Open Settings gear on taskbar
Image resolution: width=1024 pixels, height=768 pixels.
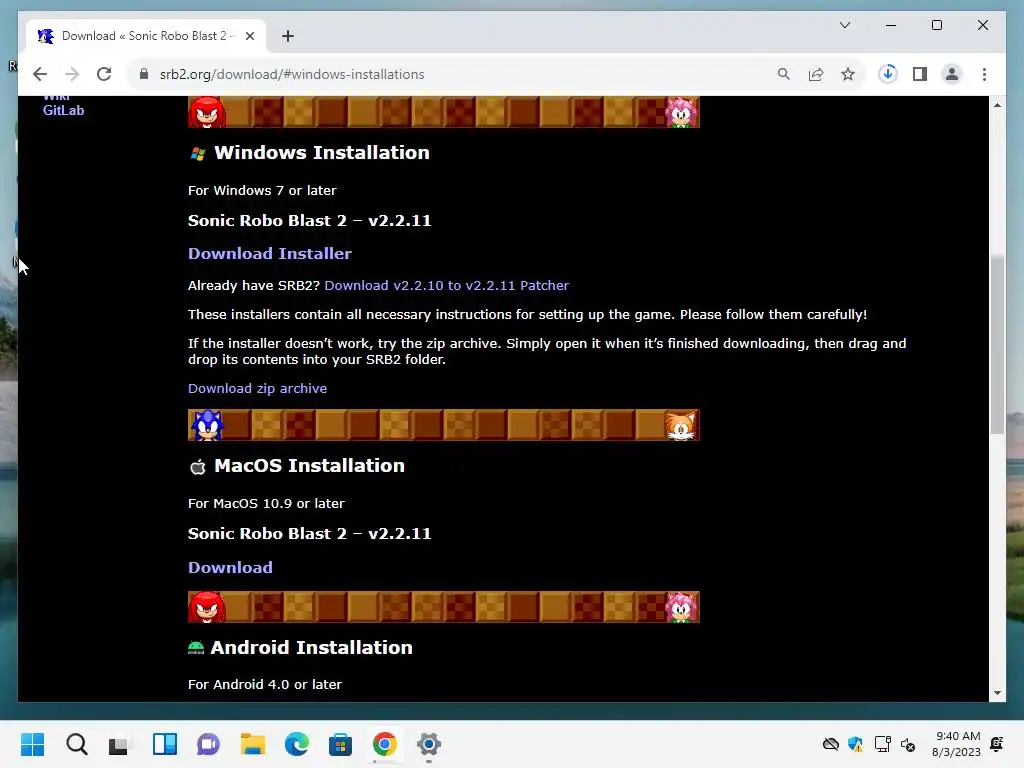tap(428, 744)
